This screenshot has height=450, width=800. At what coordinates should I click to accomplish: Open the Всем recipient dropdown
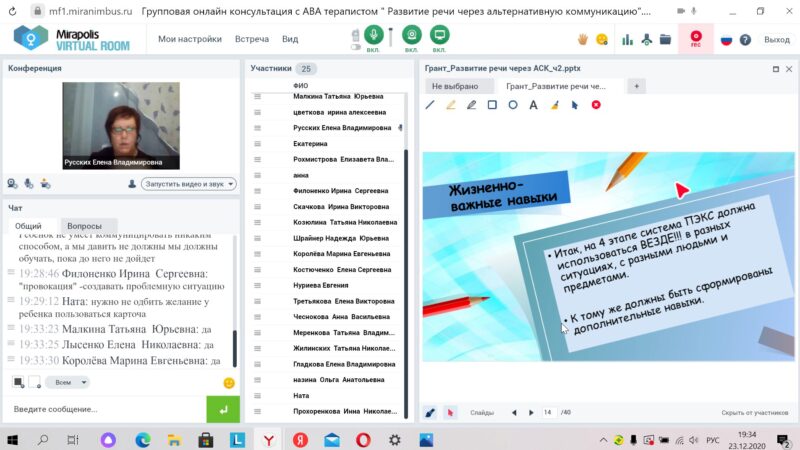[68, 382]
